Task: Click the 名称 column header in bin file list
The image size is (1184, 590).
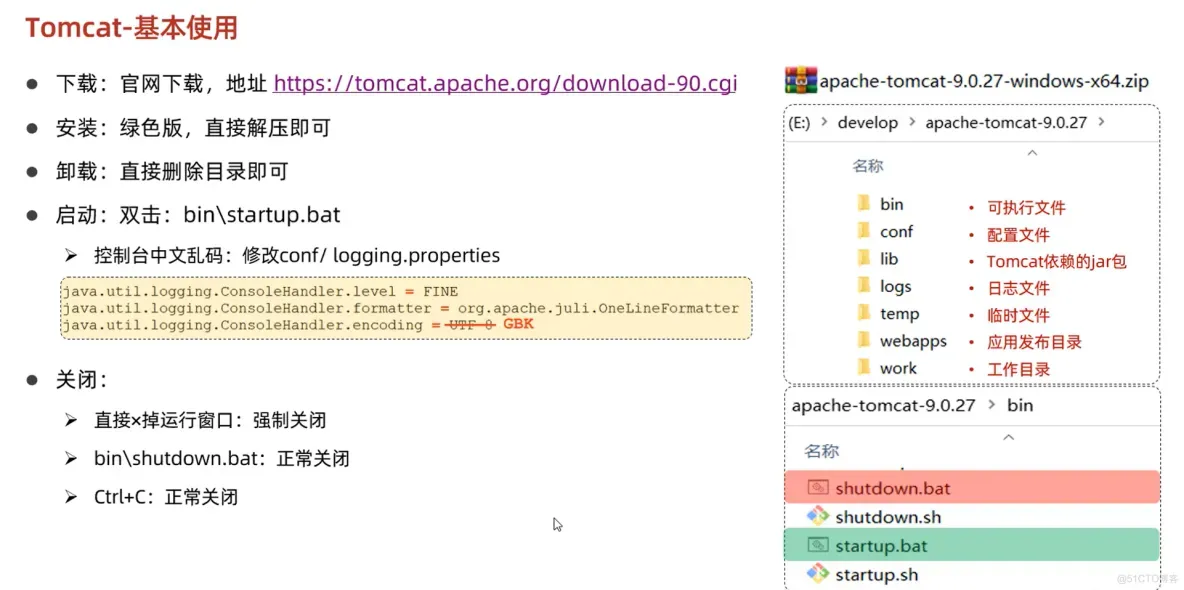Action: [821, 451]
